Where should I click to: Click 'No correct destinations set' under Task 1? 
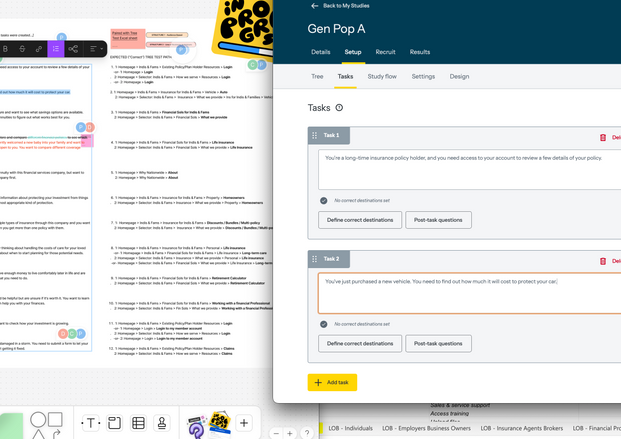point(362,200)
